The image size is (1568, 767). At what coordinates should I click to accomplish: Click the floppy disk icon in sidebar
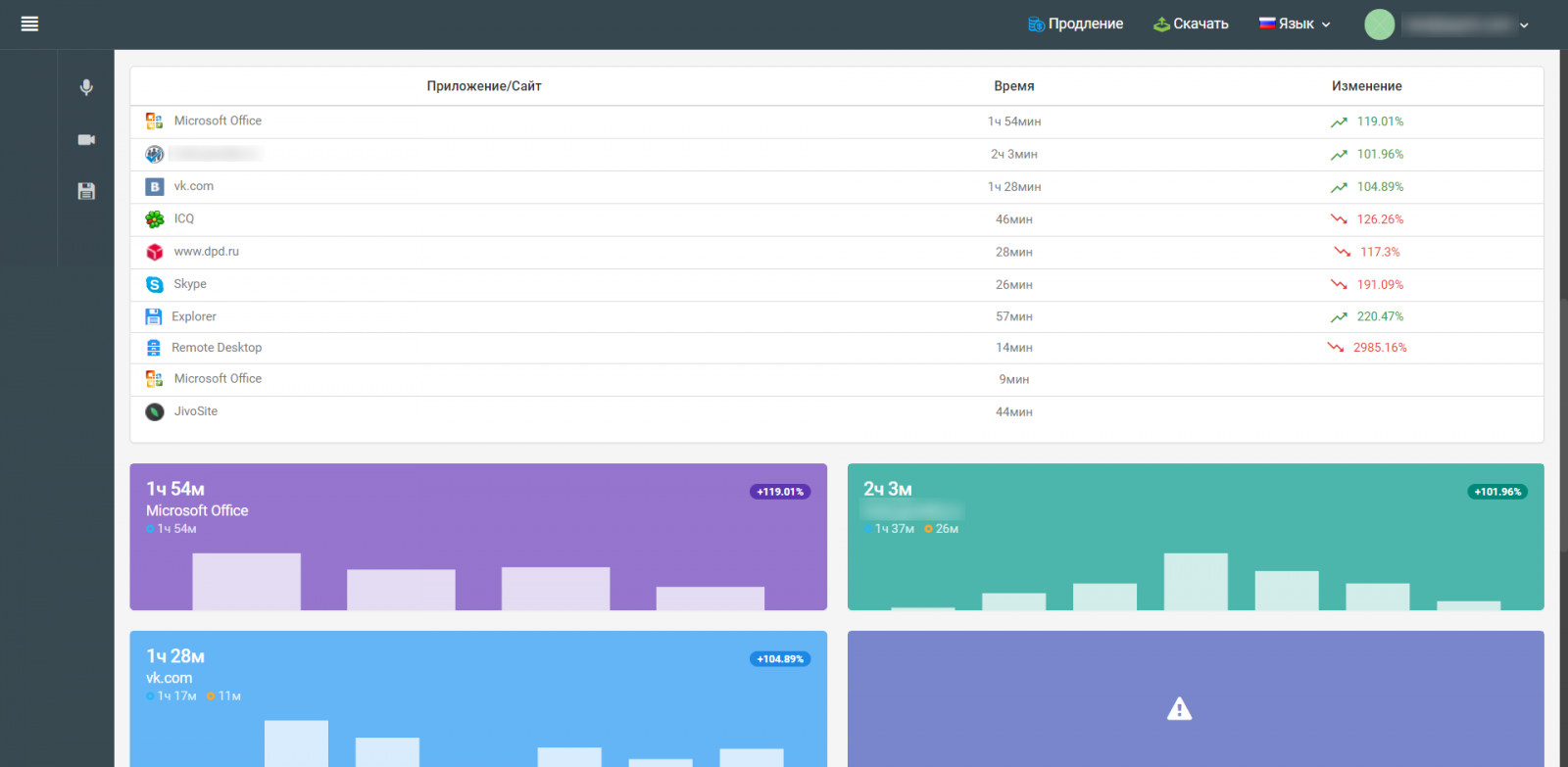point(86,191)
